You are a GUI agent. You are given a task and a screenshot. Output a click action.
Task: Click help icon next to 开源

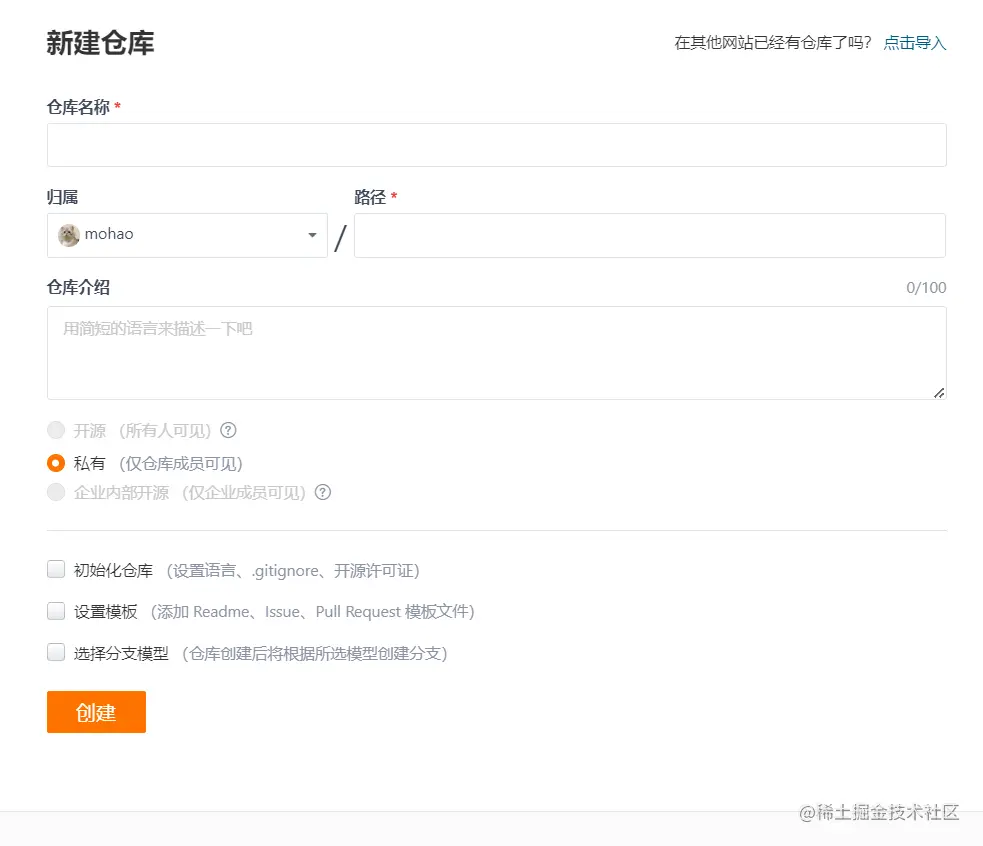point(229,430)
